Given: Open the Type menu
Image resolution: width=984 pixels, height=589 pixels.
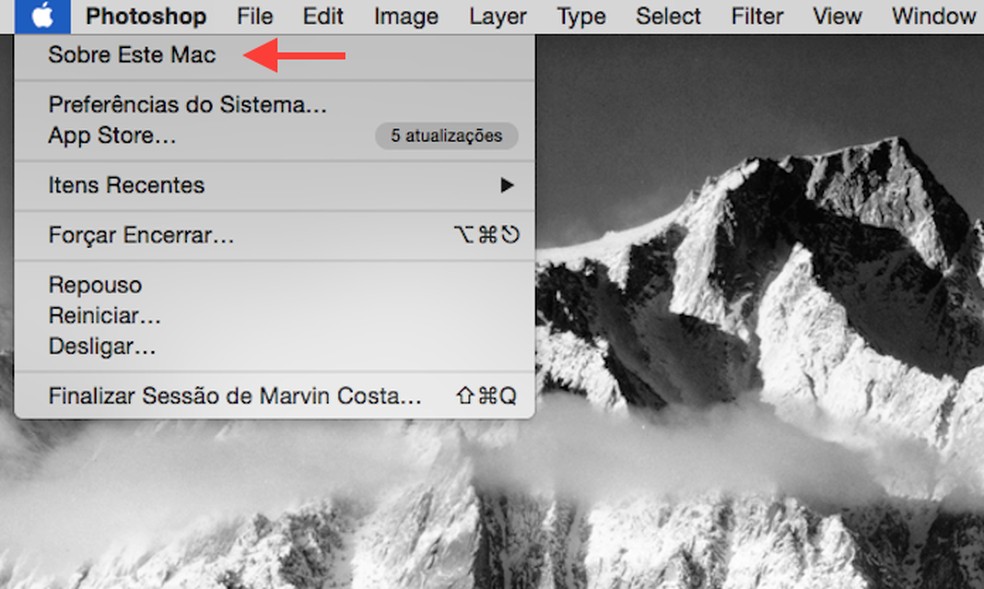Looking at the screenshot, I should (x=580, y=15).
